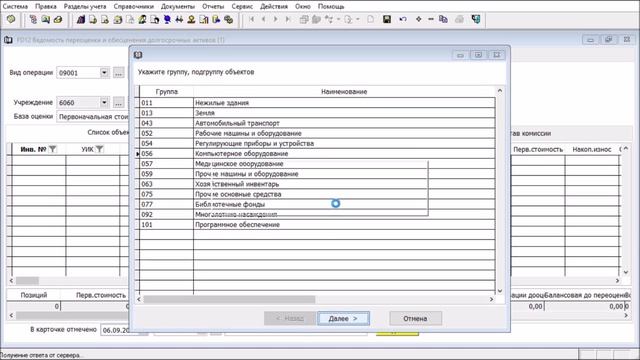
Task: Click right arrow of dialog horizontal scrollbar
Action: click(491, 299)
